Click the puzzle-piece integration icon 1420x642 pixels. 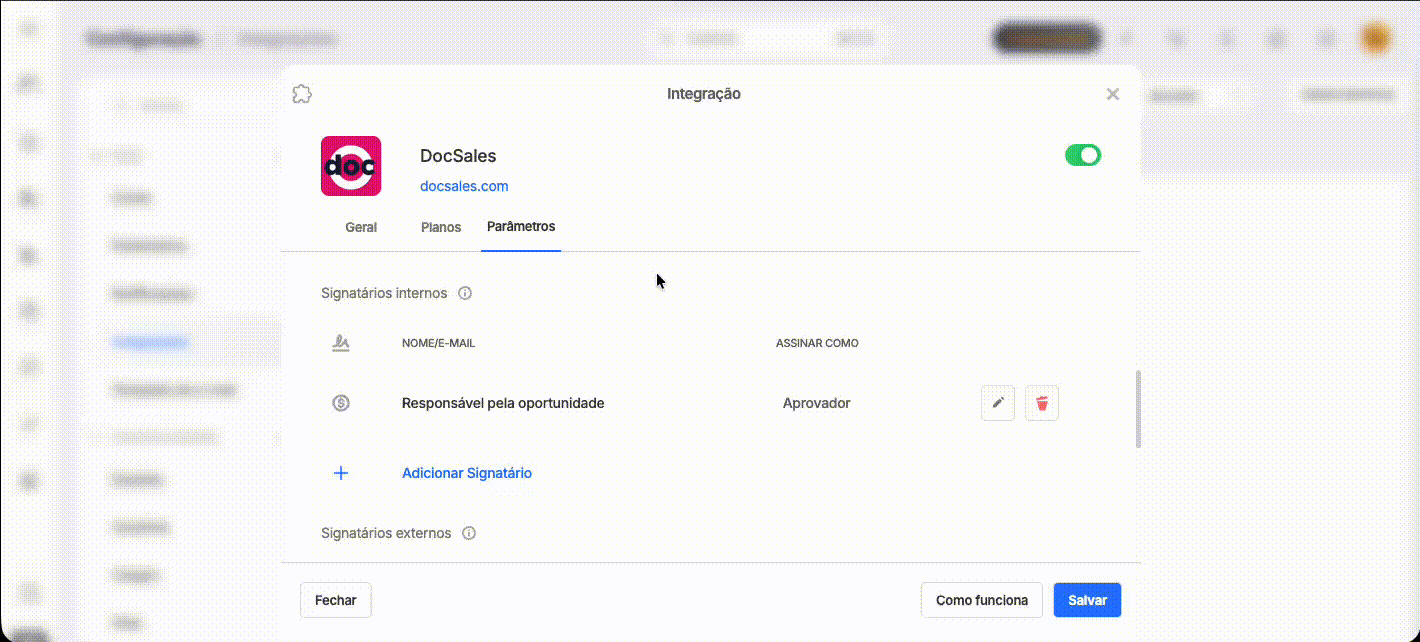(x=302, y=94)
